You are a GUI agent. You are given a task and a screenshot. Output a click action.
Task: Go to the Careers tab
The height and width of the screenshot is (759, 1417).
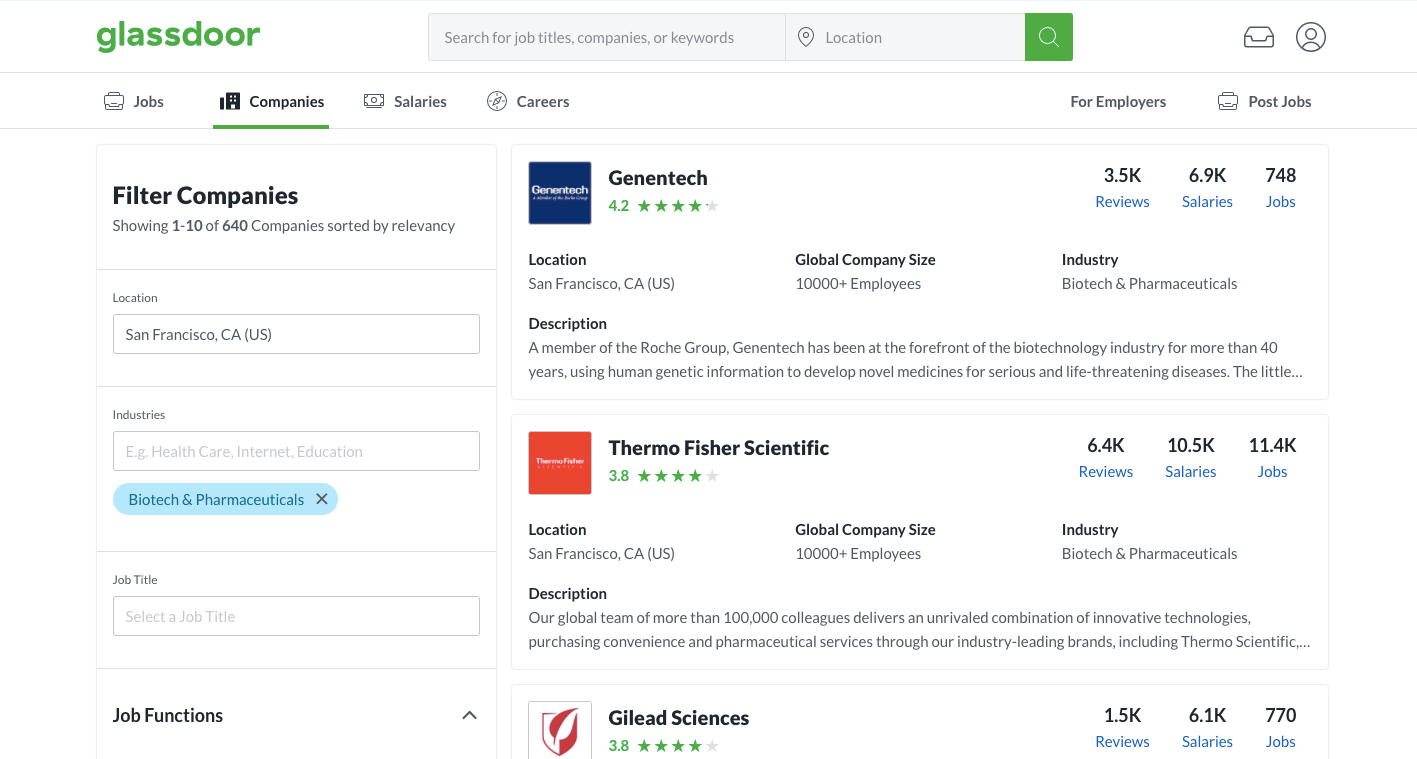(x=528, y=101)
